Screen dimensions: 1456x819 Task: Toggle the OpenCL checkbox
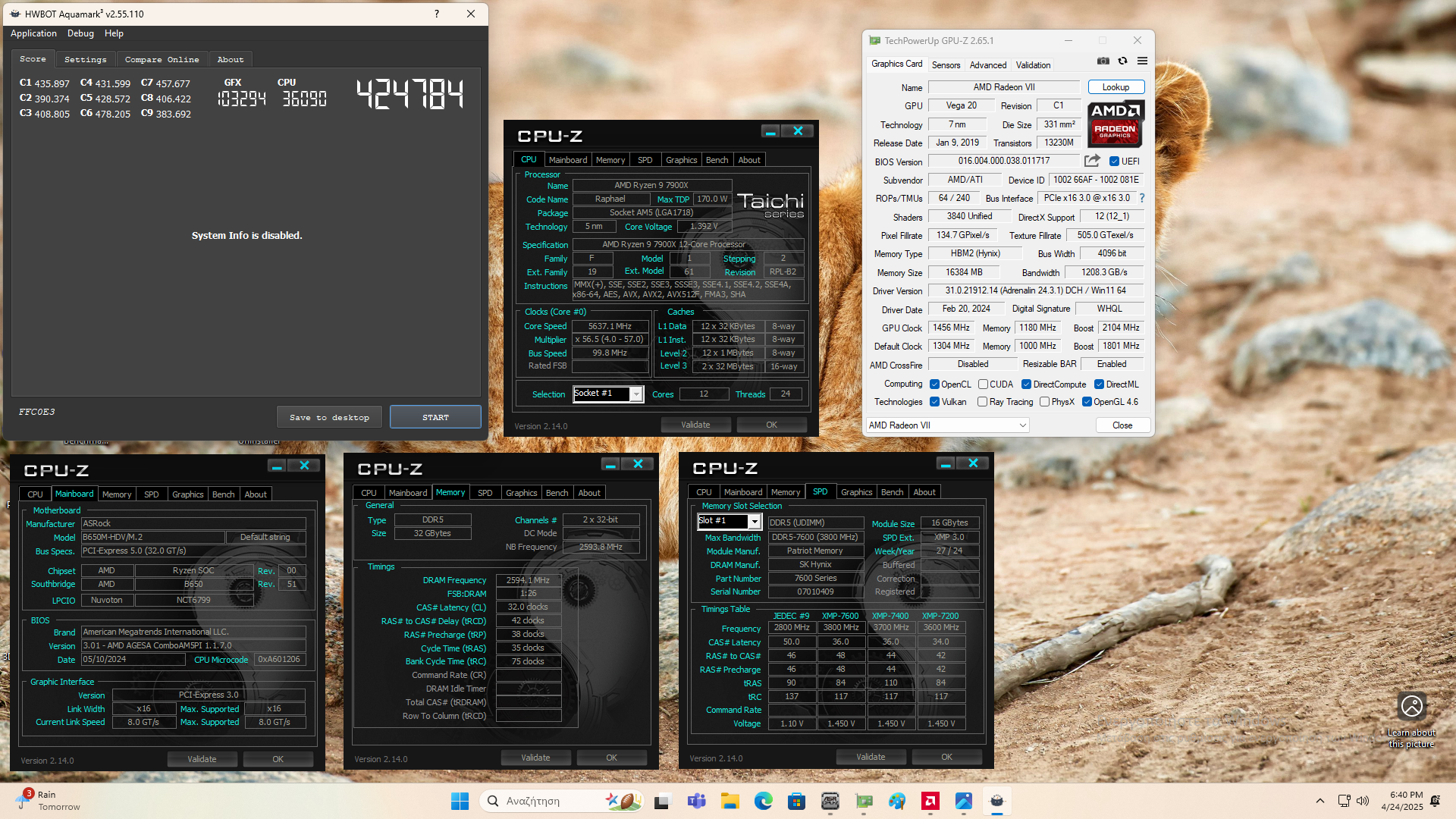coord(934,384)
